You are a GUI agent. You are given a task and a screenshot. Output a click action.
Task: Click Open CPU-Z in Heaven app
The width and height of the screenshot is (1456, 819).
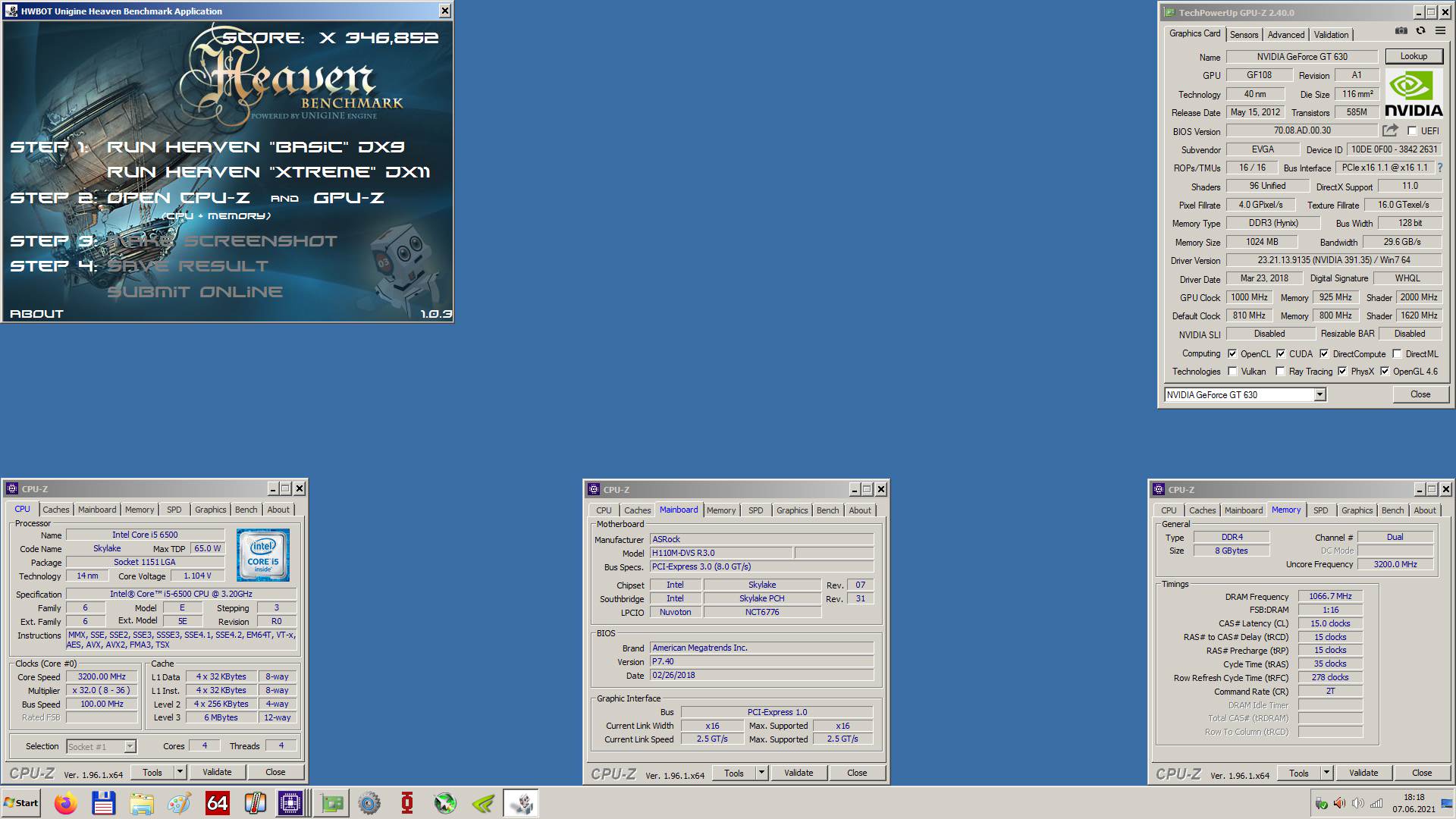point(178,198)
